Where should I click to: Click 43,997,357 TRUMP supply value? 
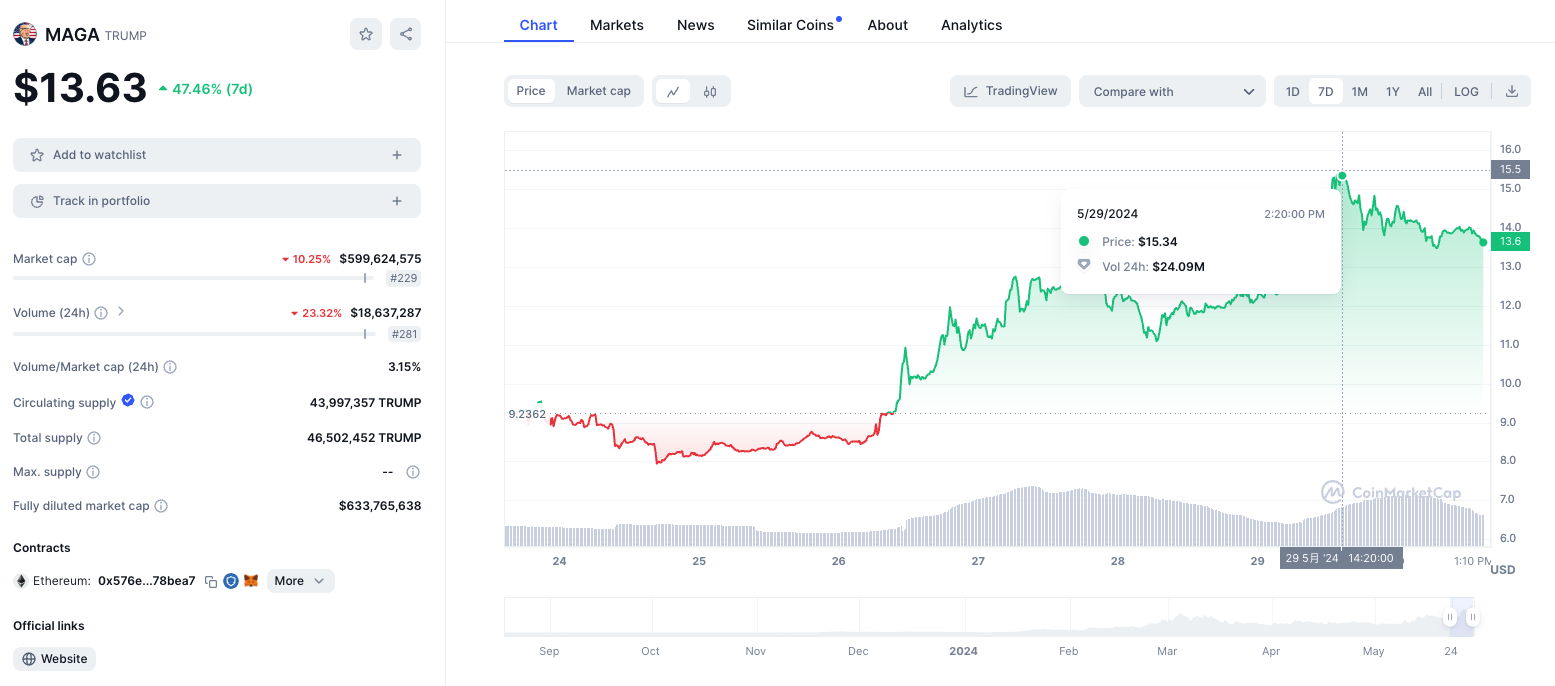point(365,403)
